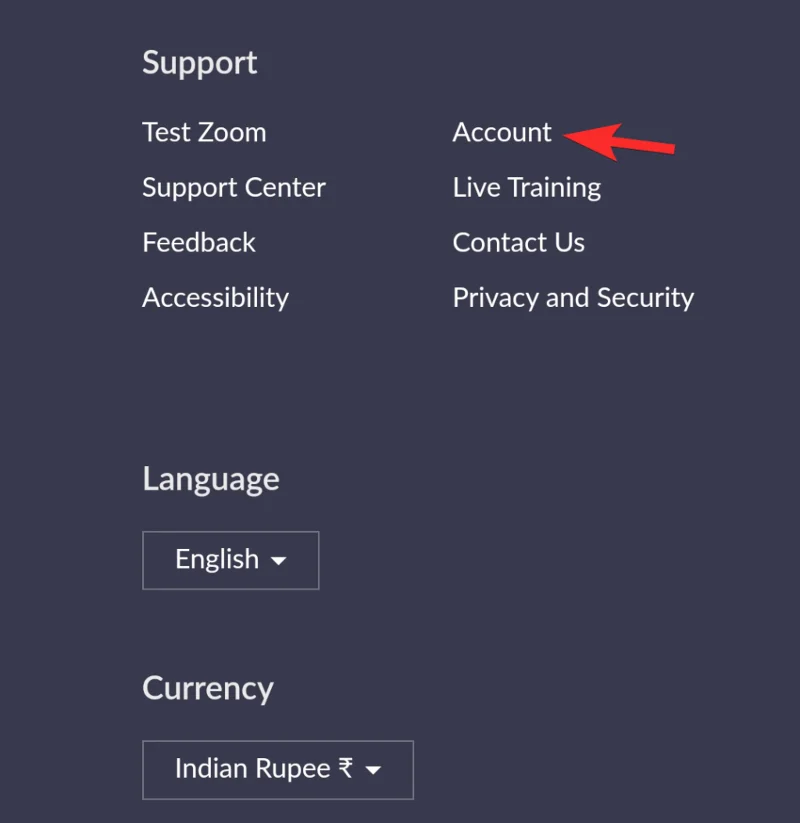Click the Currency section heading
Image resolution: width=800 pixels, height=823 pixels.
click(x=208, y=688)
